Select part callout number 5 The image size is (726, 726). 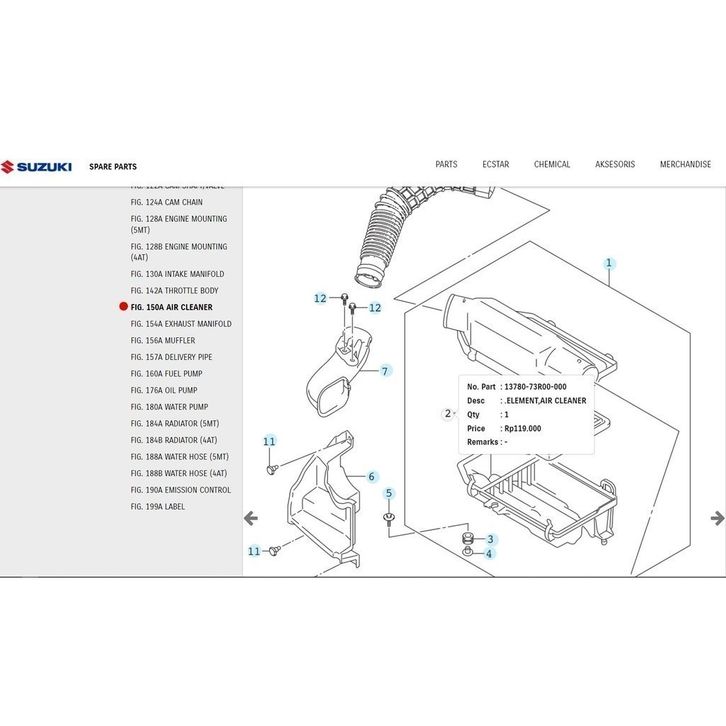click(389, 494)
